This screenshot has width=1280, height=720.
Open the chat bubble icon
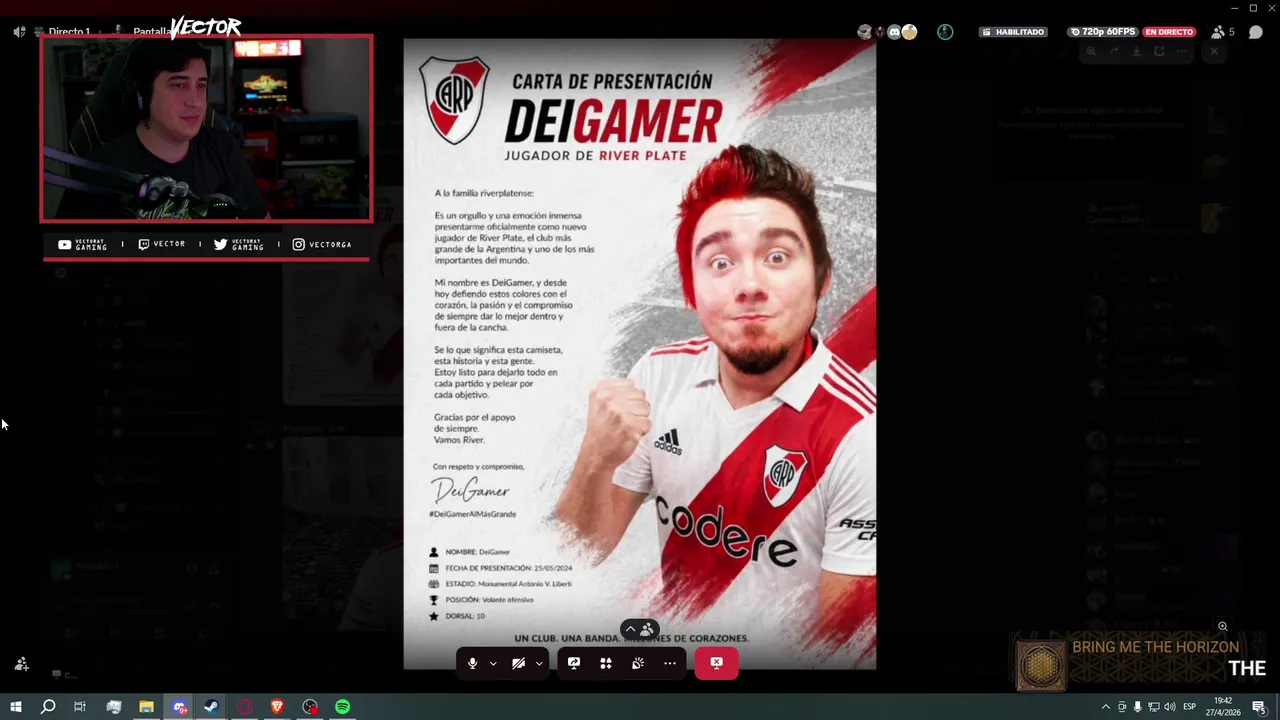click(x=1256, y=32)
